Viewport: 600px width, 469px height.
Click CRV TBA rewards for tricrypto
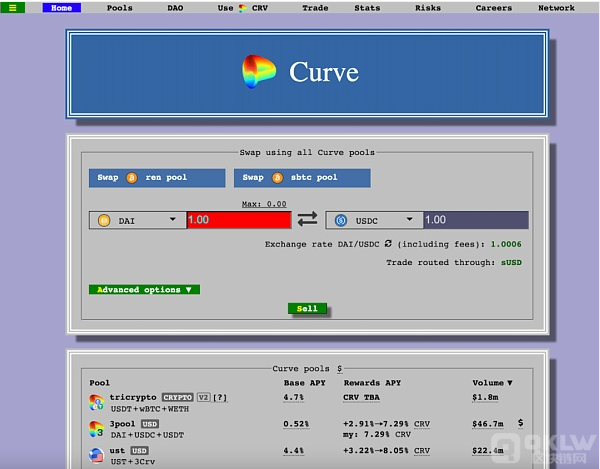click(361, 397)
